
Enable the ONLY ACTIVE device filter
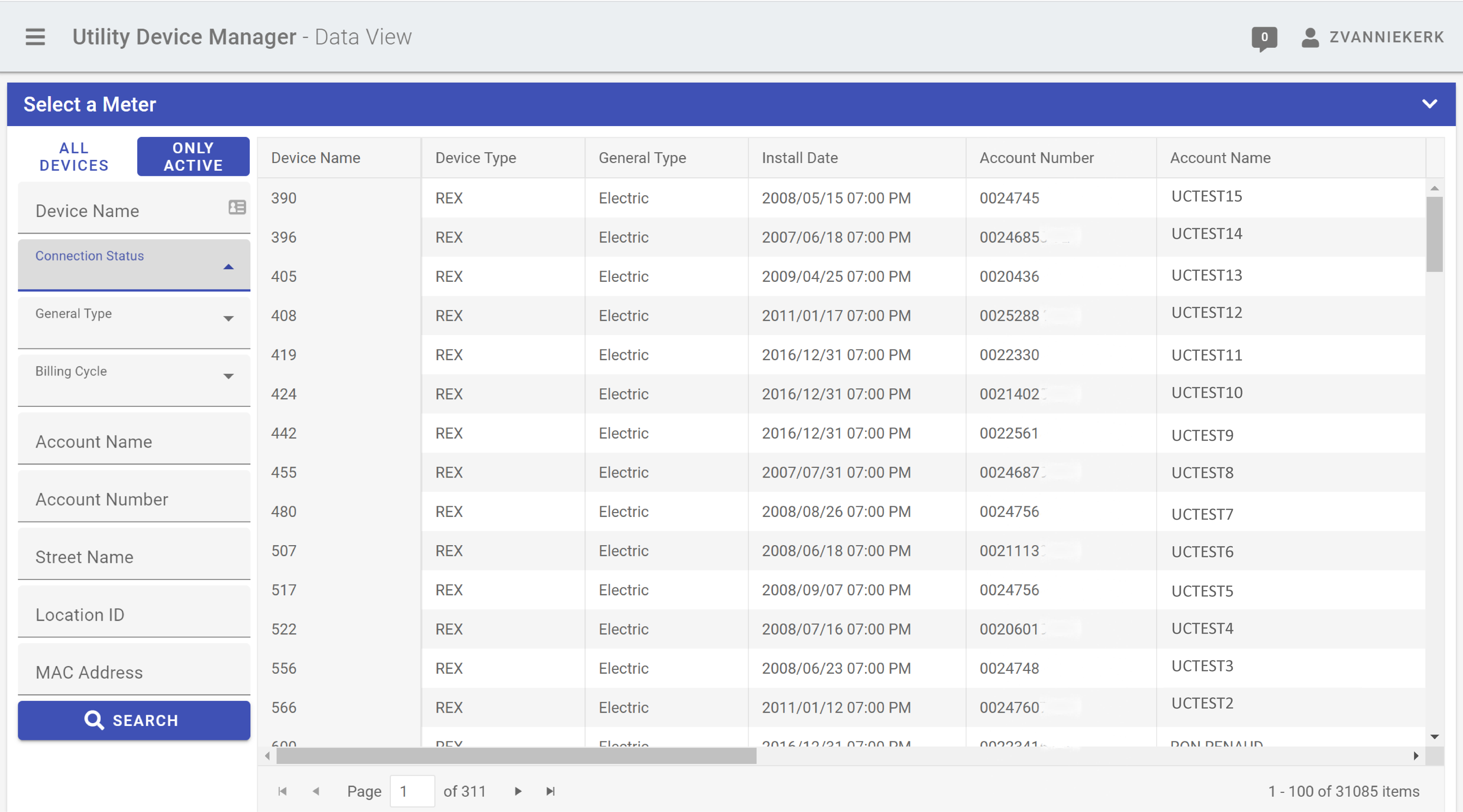[193, 157]
